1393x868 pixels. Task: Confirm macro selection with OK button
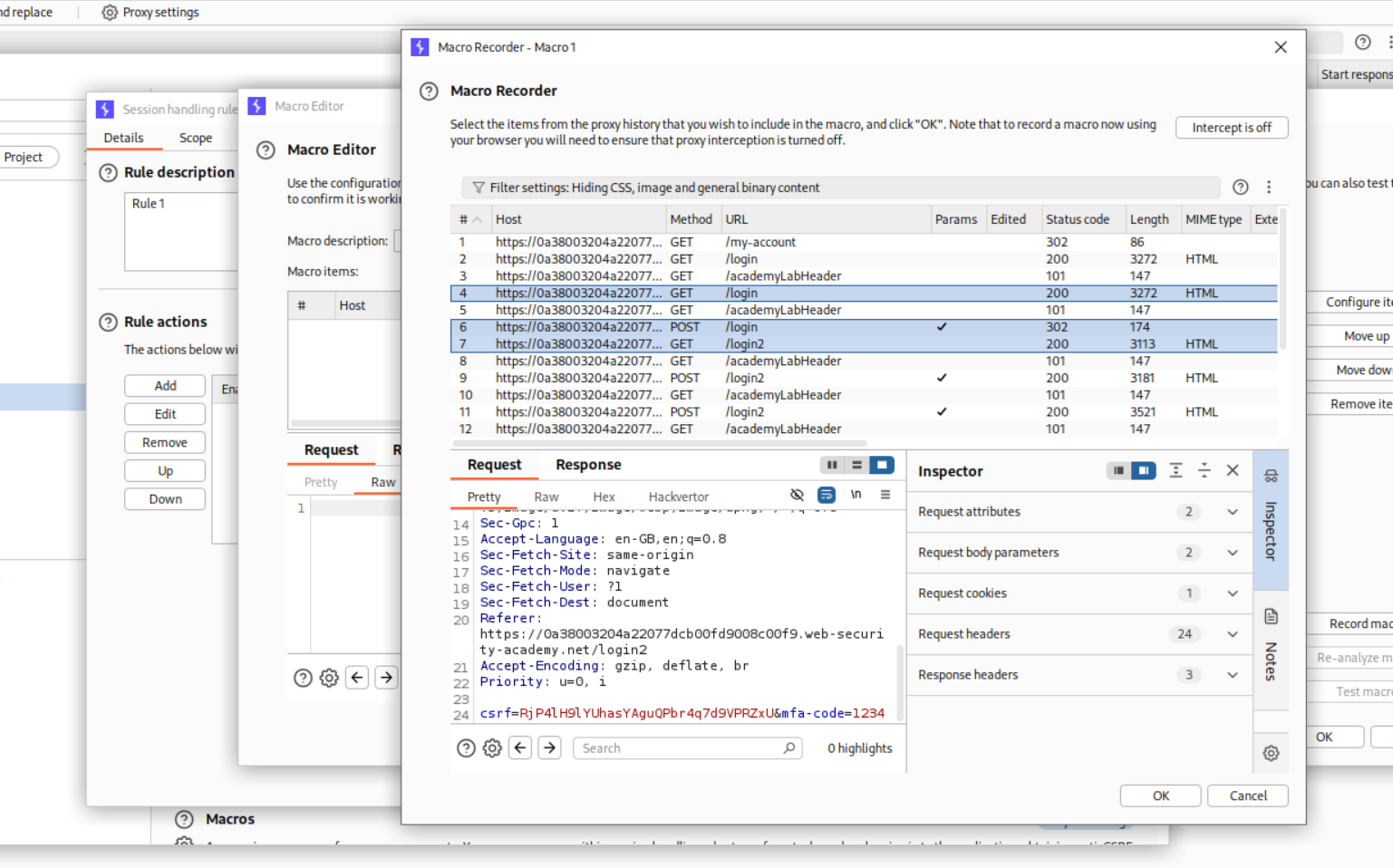[x=1160, y=796]
